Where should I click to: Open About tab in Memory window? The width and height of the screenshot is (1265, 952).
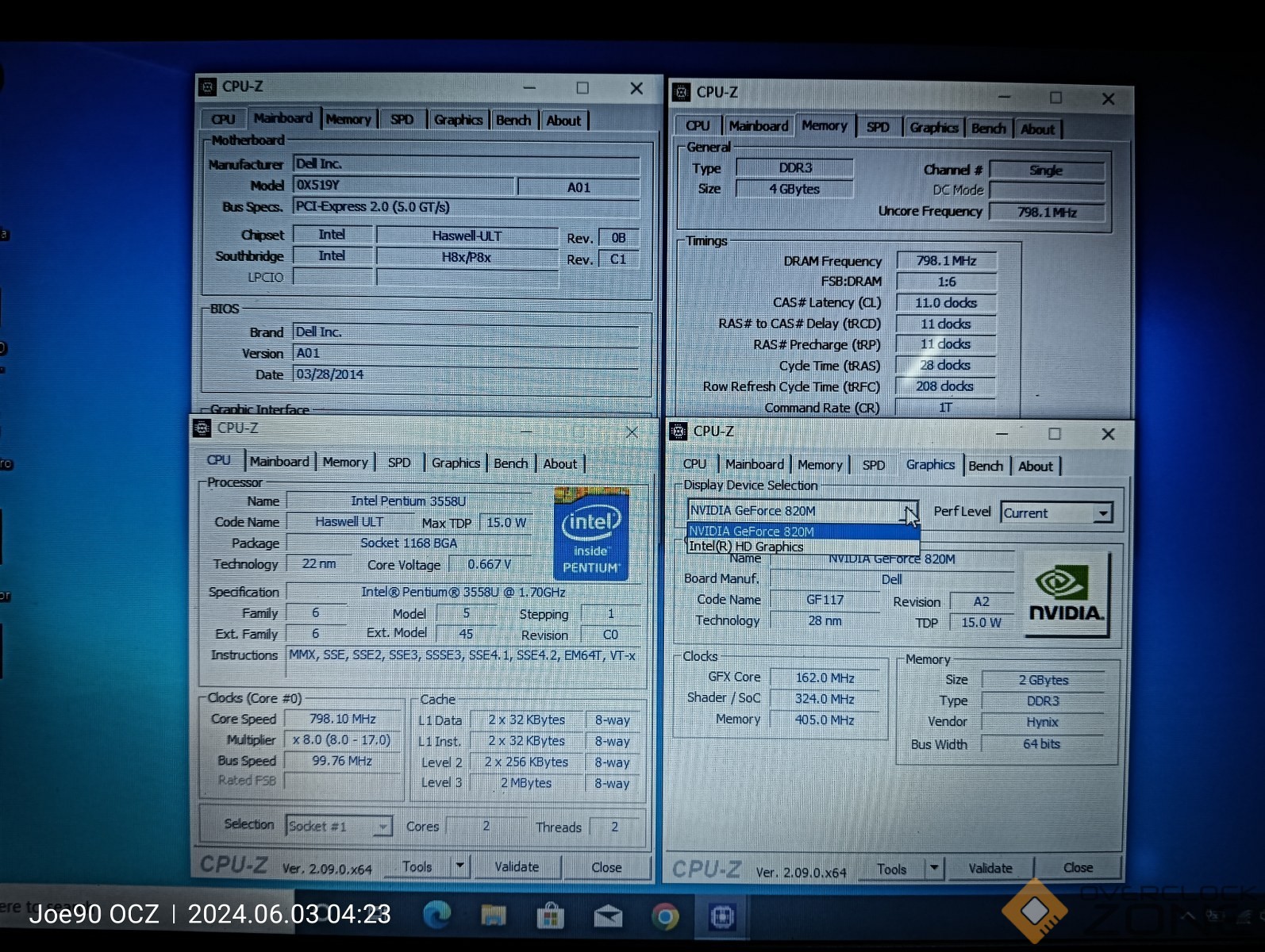1037,129
